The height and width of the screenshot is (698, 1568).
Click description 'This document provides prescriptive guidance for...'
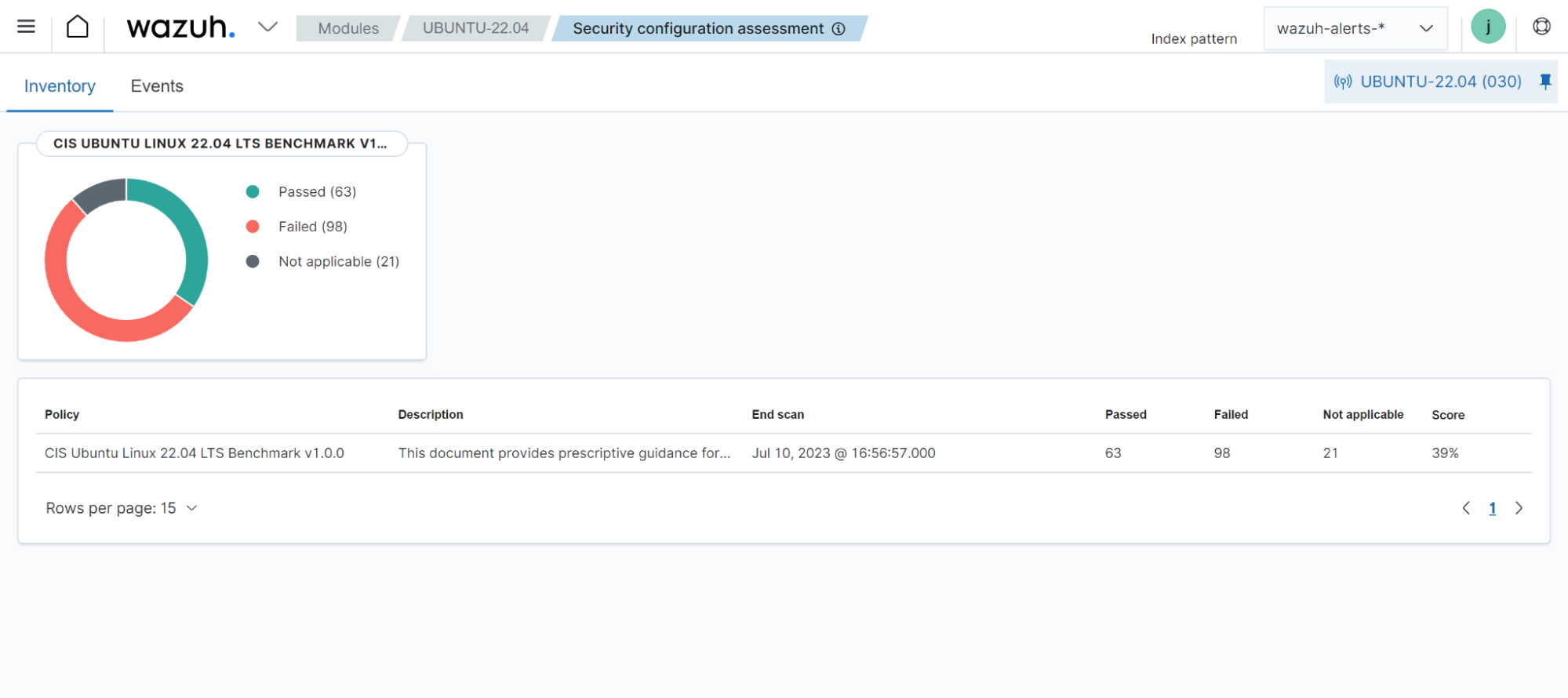coord(564,453)
